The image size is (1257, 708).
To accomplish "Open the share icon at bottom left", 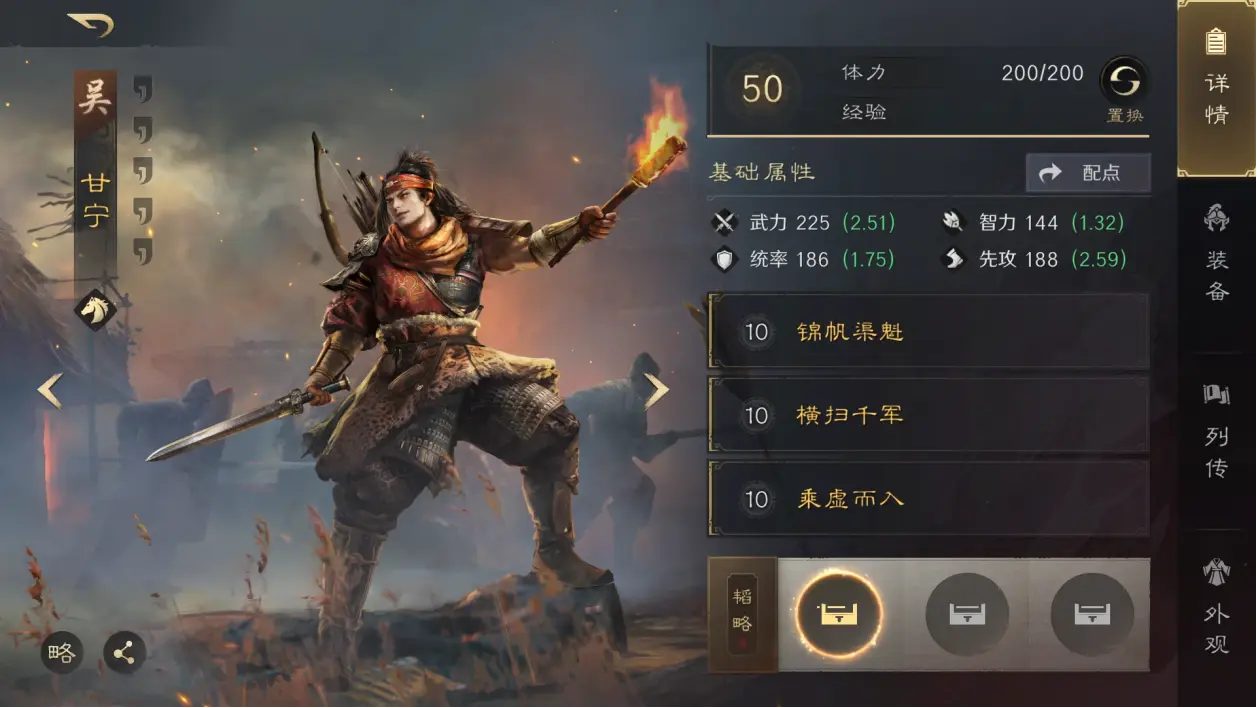I will point(123,654).
